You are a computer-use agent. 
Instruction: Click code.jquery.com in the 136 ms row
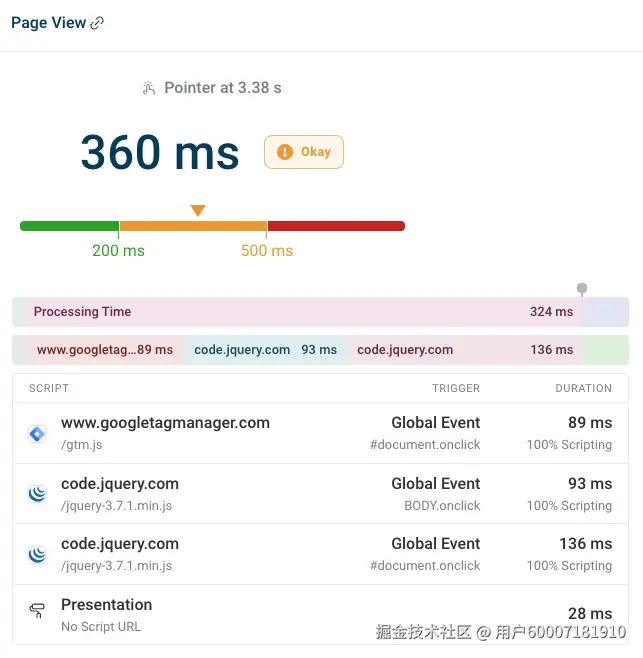120,544
